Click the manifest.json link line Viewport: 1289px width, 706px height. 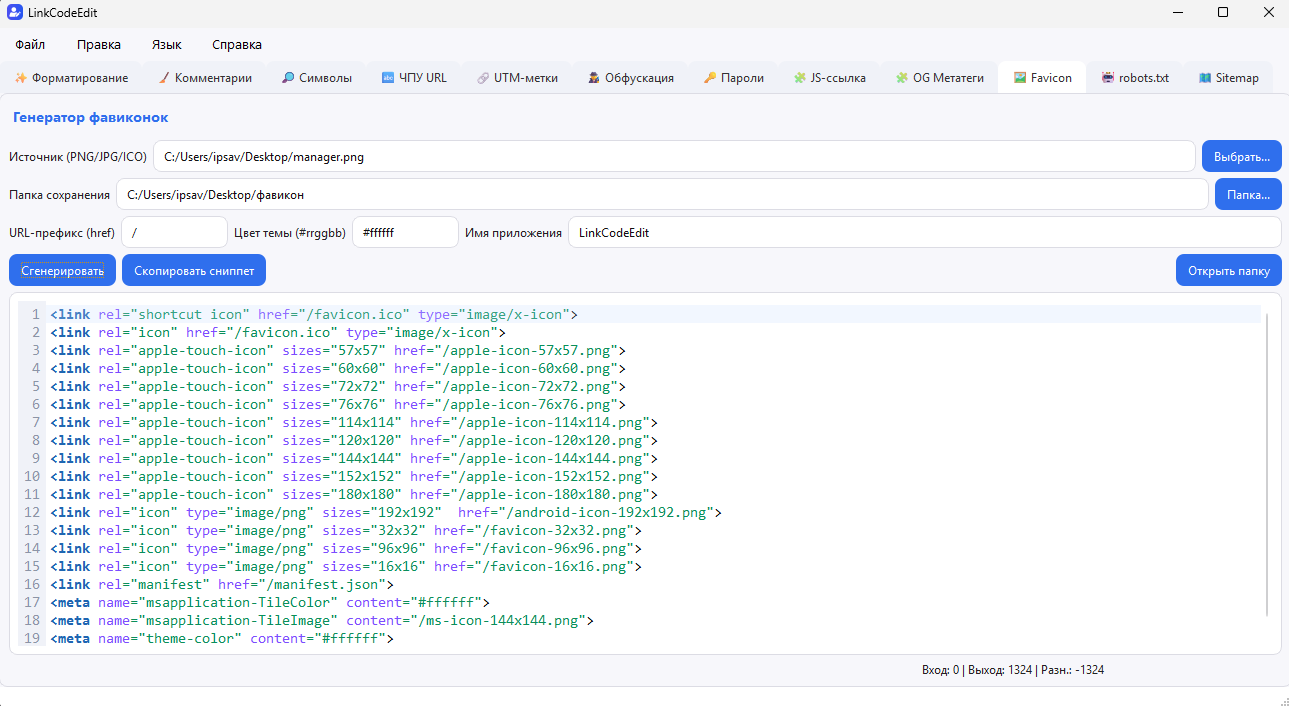pos(222,584)
